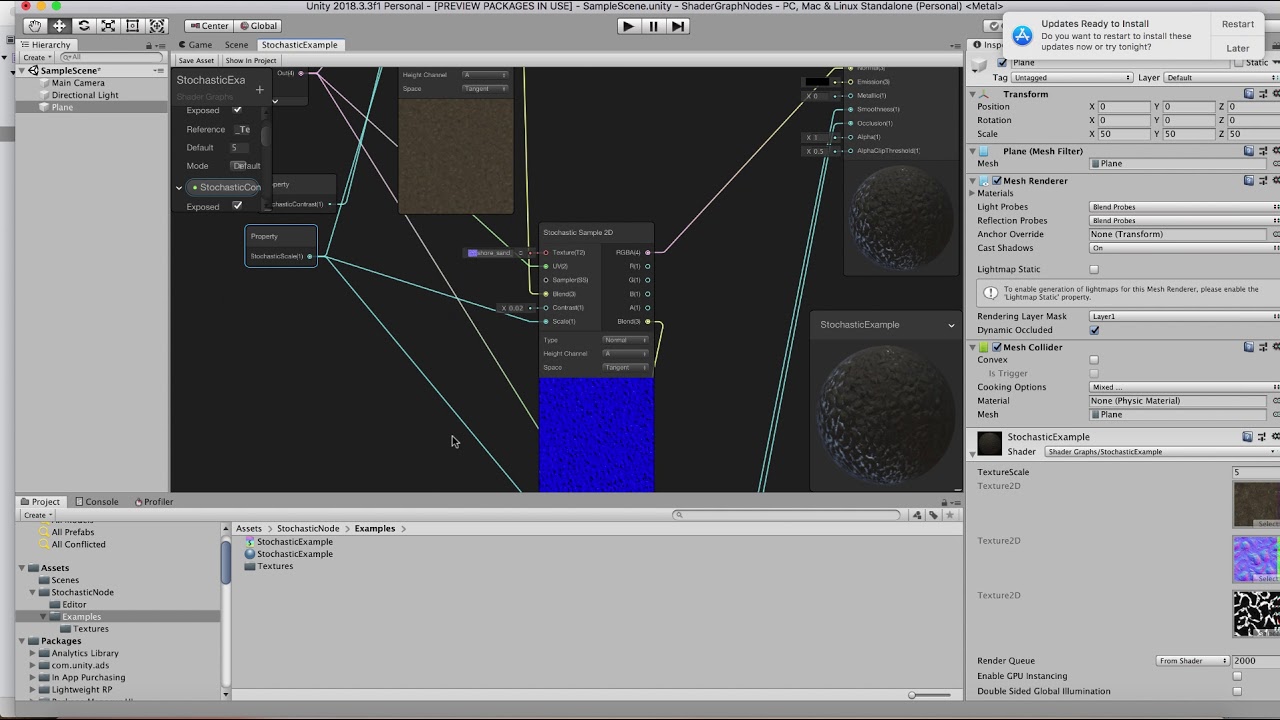The height and width of the screenshot is (720, 1280).
Task: Open Transform component help icon
Action: 1248,94
